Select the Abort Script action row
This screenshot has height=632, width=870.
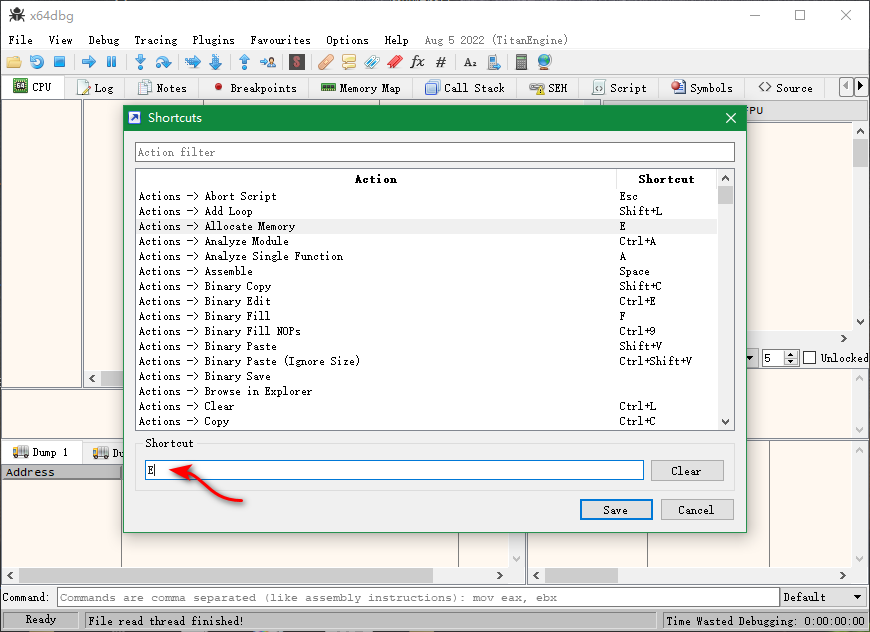tap(426, 196)
